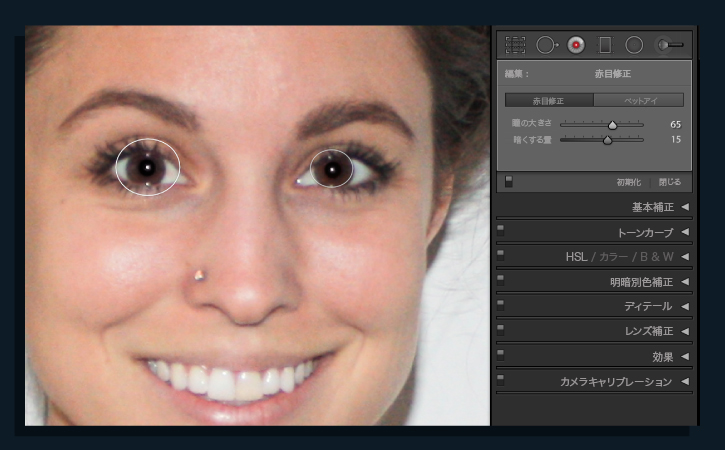Screen dimensions: 725x450
Task: Select the Graduated Filter tool icon
Action: pos(605,45)
